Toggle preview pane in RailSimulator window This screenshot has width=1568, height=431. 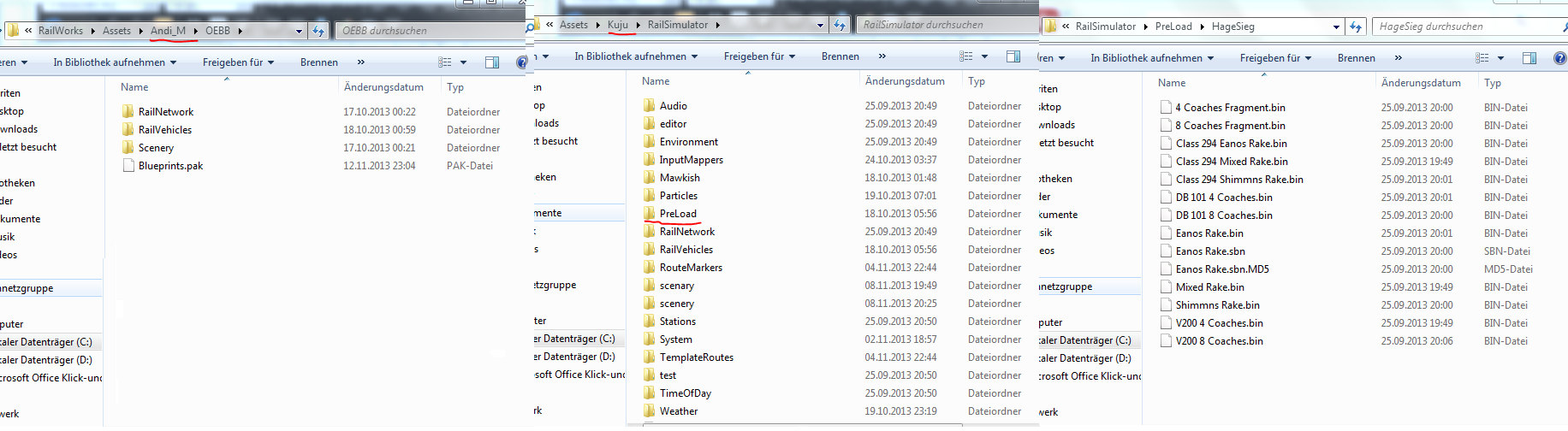(x=1013, y=56)
